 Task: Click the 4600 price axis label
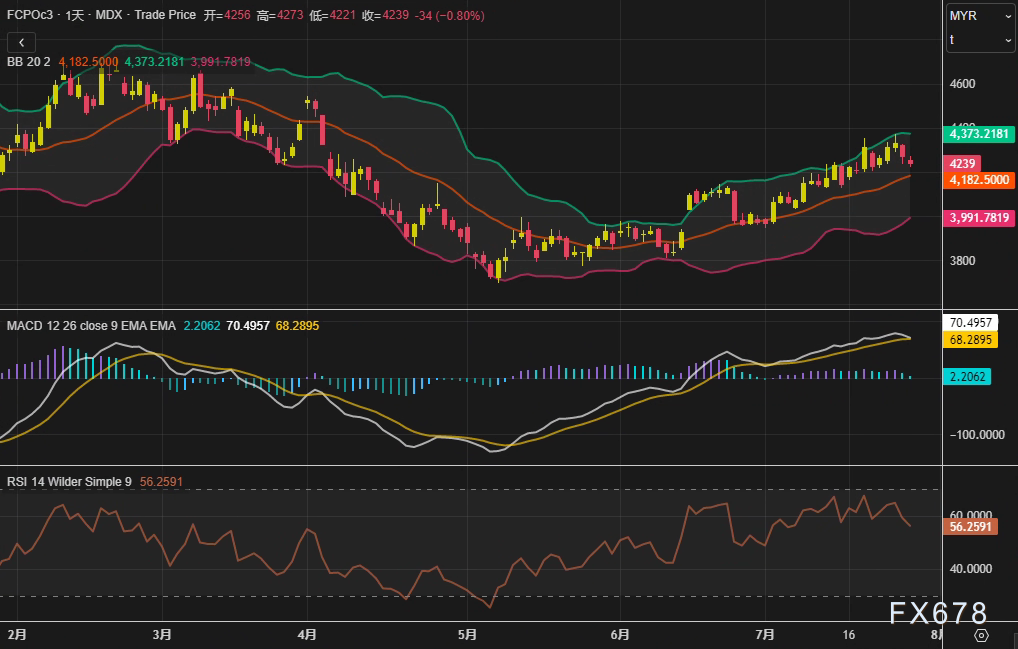coord(963,84)
